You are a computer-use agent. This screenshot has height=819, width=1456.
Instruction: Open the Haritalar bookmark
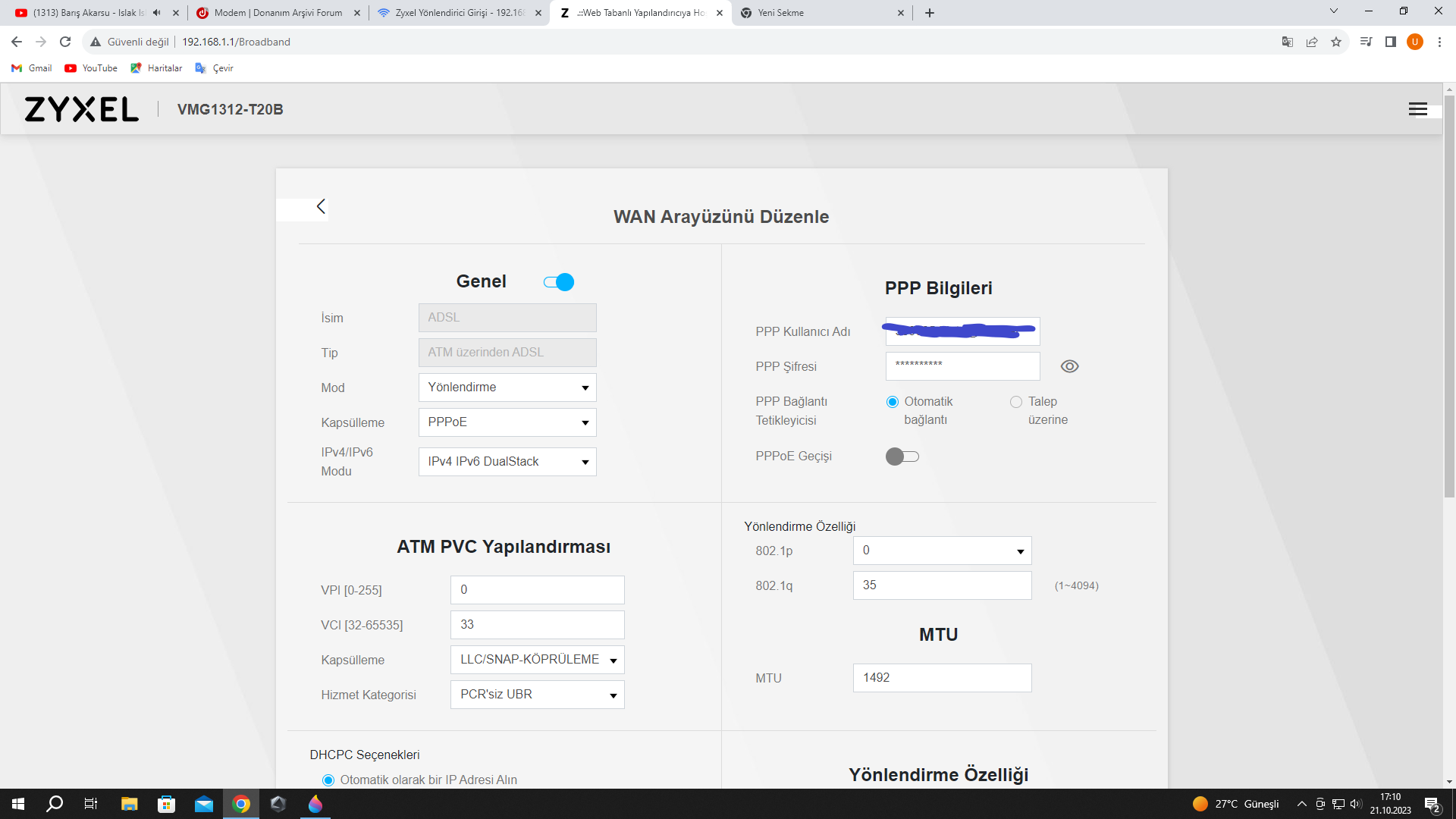pos(156,68)
